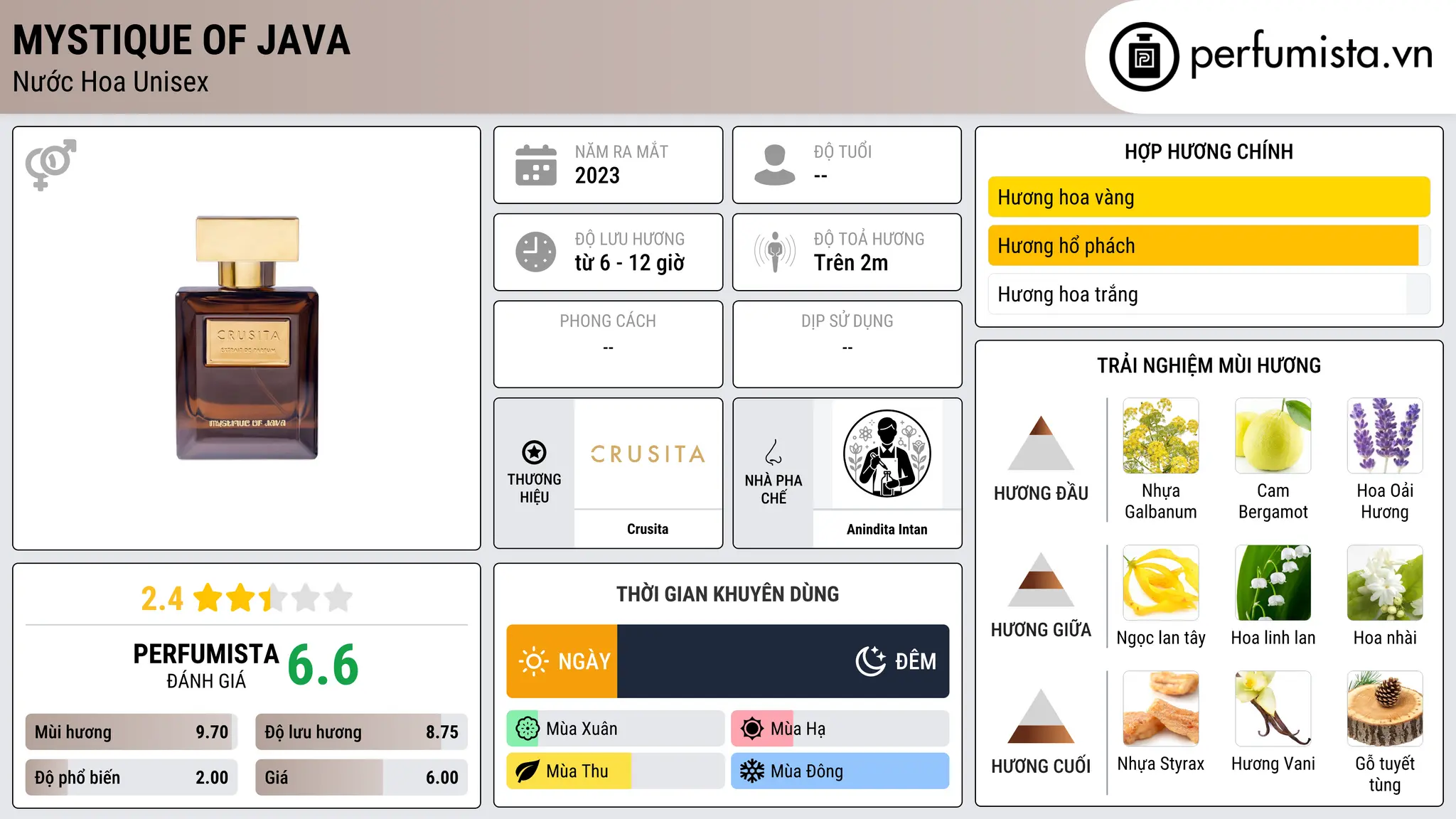Select the Hương hoa vàng accord bar

(1209, 197)
